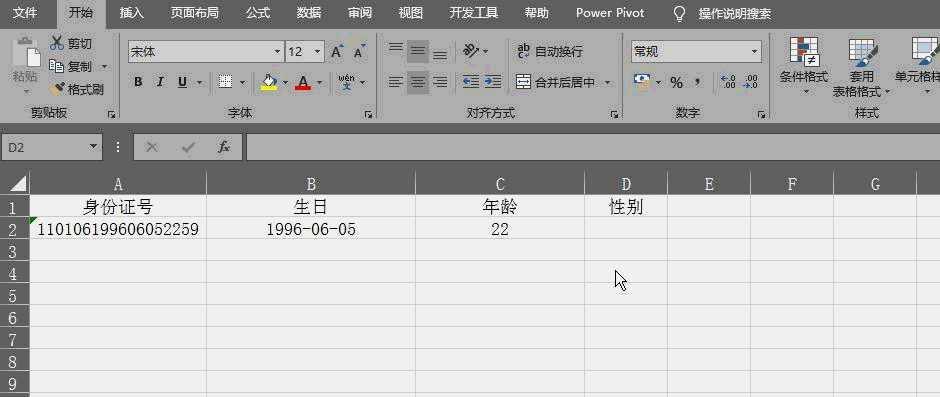Switch to the 数据 Data tab

click(x=309, y=13)
